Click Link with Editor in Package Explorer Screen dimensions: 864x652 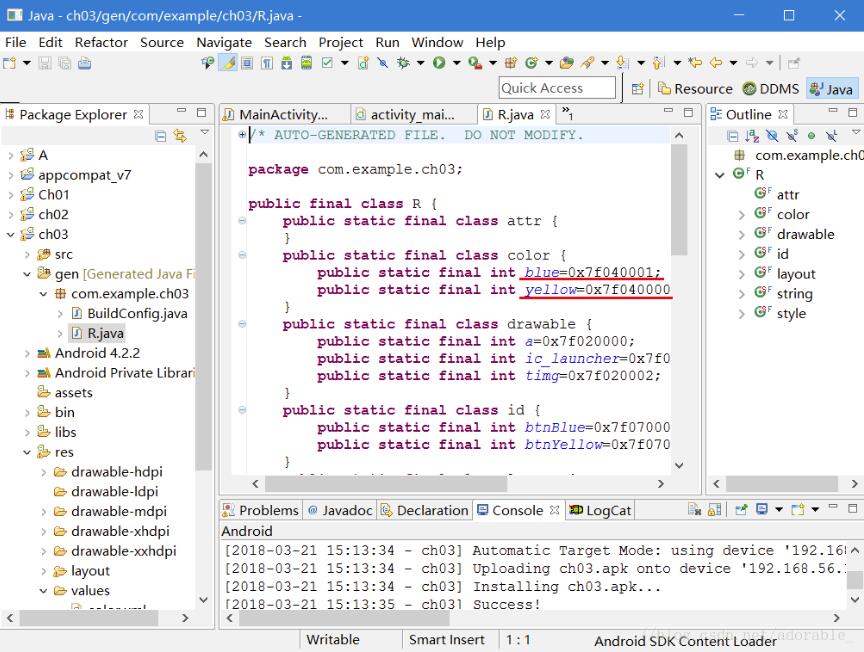[180, 136]
